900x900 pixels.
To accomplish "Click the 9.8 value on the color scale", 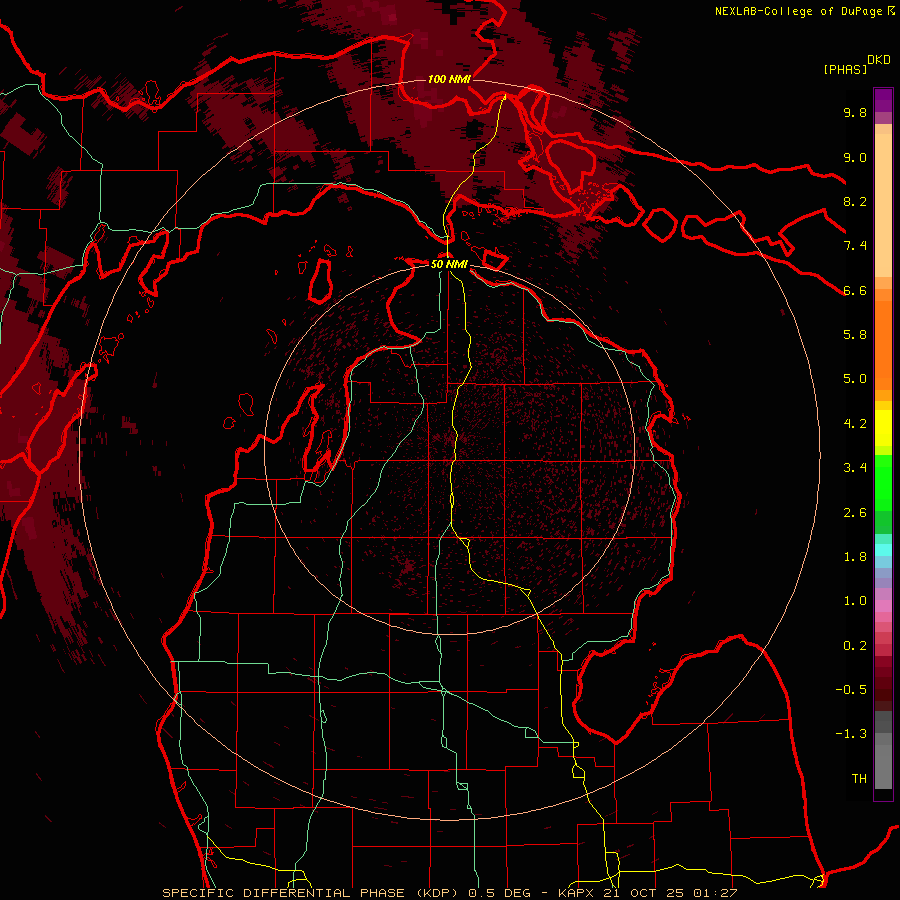I will [855, 112].
